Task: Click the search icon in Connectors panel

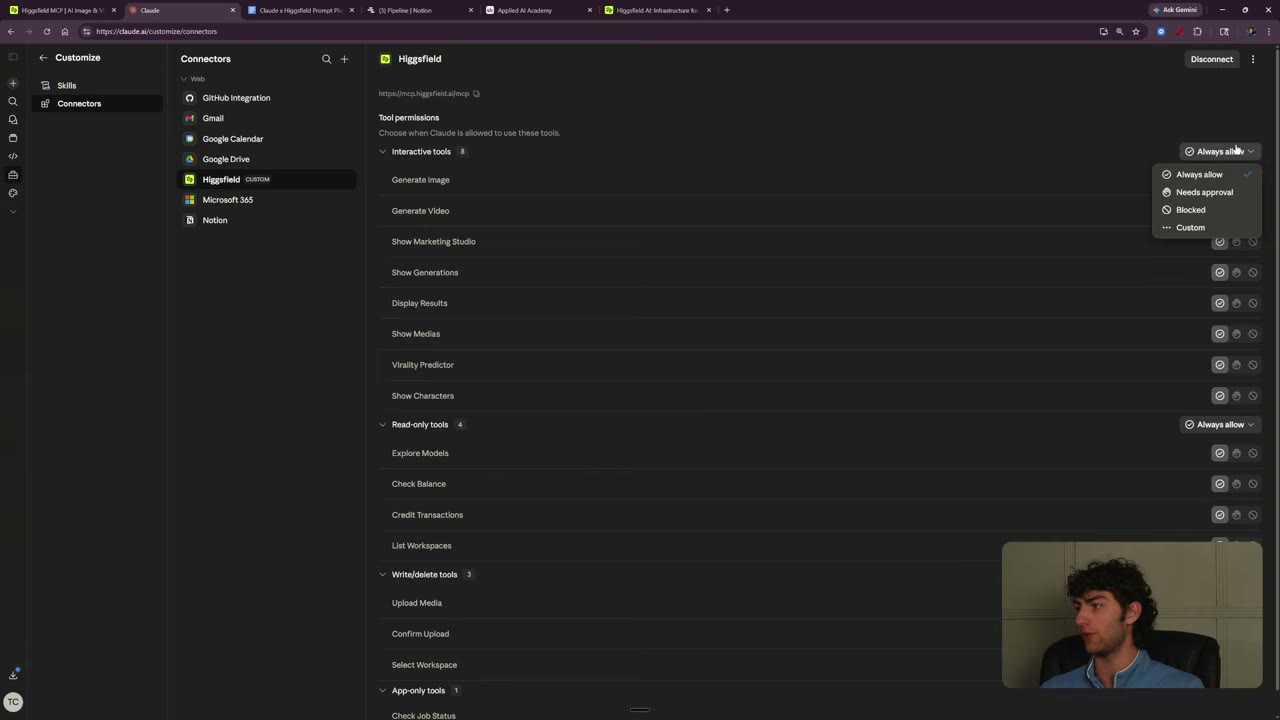Action: click(326, 59)
